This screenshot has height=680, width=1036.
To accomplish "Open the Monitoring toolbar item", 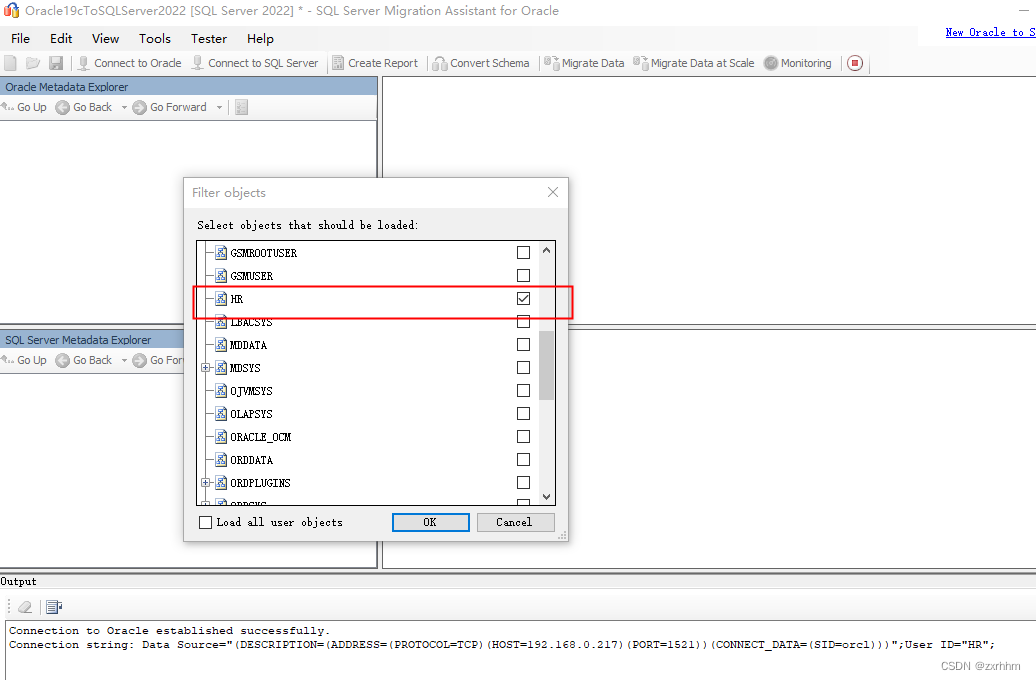I will point(797,63).
